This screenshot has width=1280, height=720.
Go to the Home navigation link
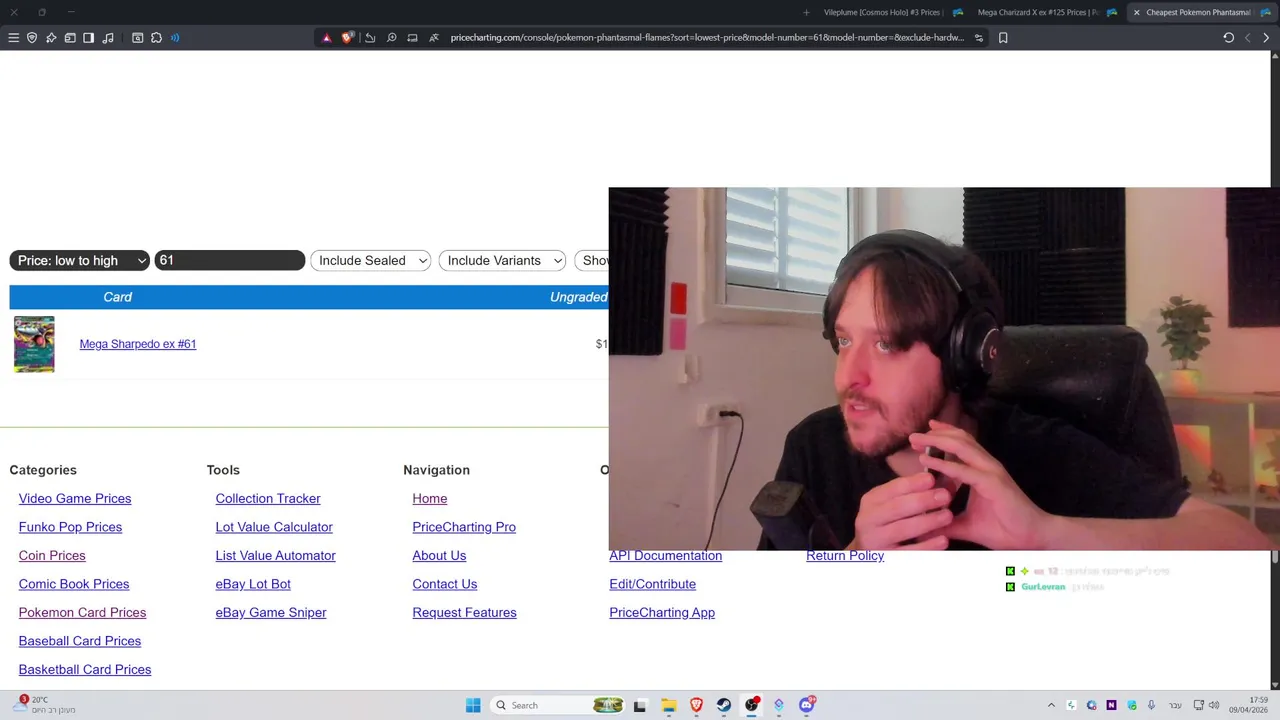pos(430,498)
